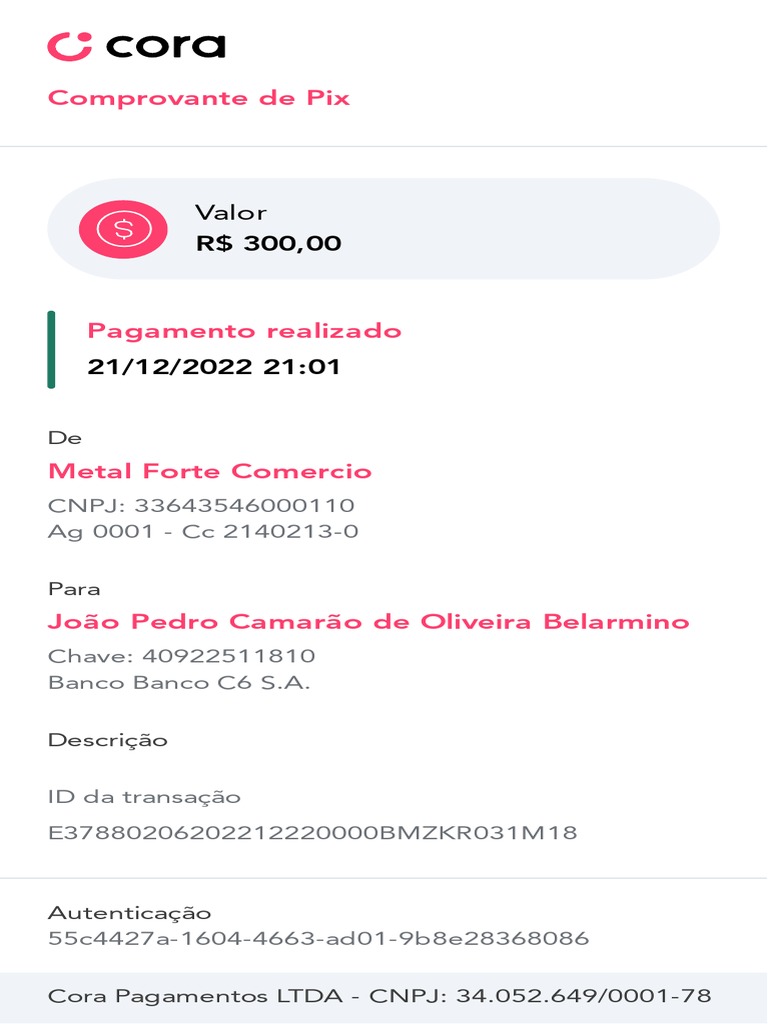Click the Valor label
The height and width of the screenshot is (1024, 768).
(230, 212)
